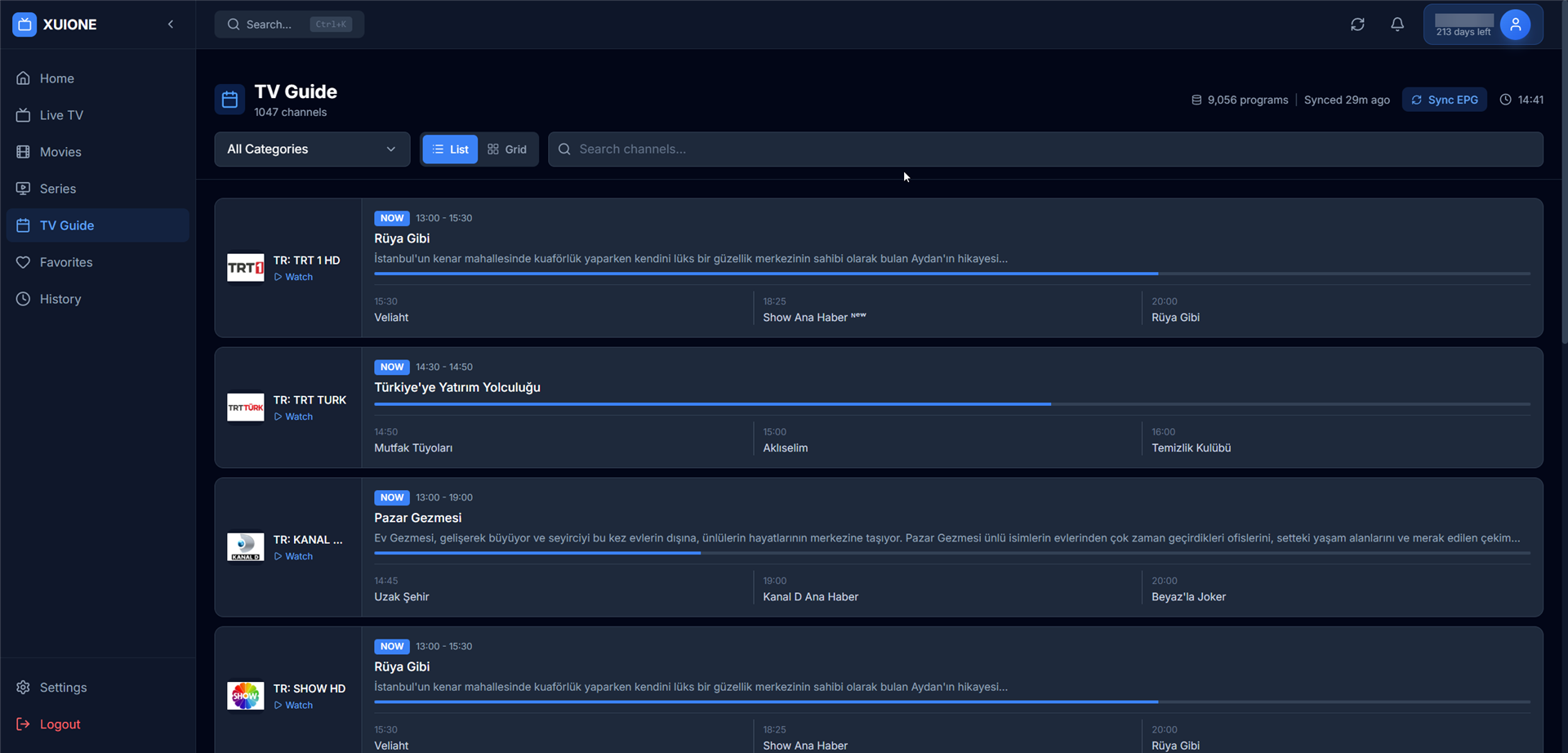This screenshot has width=1568, height=753.
Task: Click the notifications bell icon
Action: point(1396,24)
